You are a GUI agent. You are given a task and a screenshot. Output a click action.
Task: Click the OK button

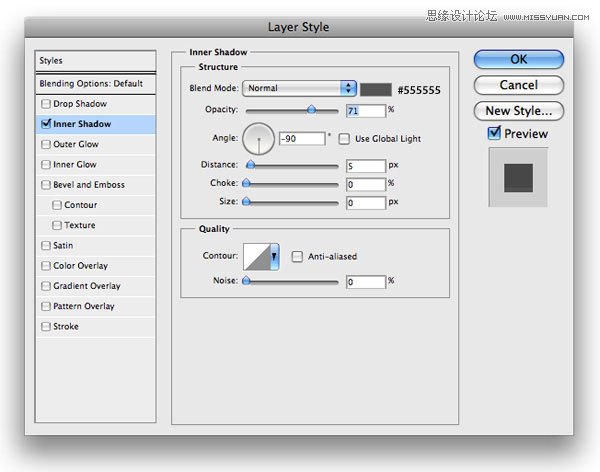(518, 59)
